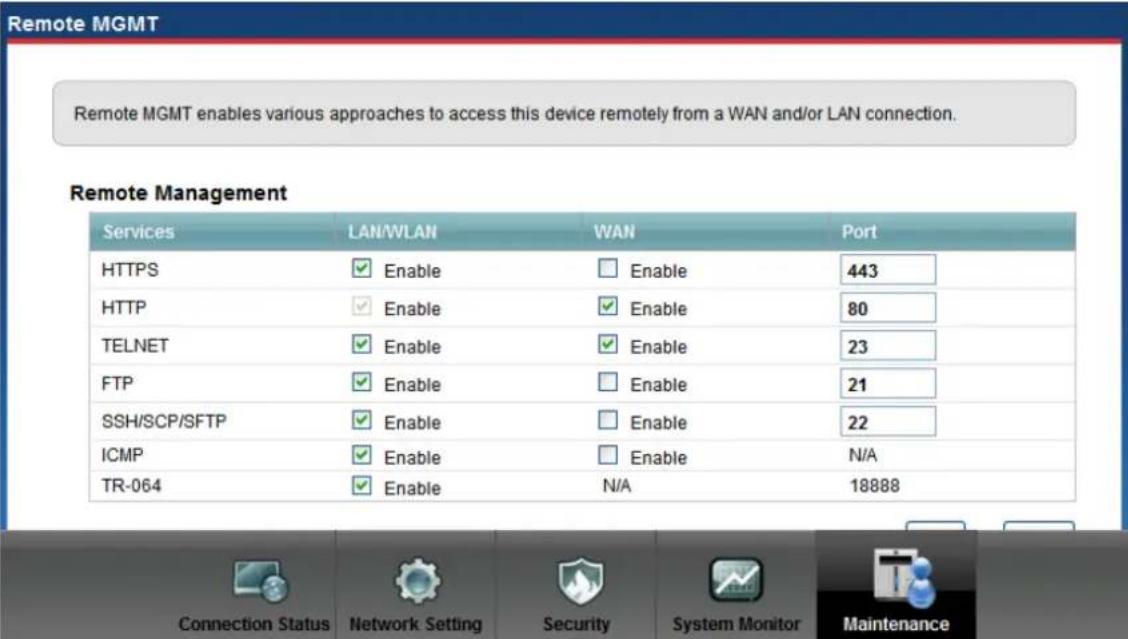This screenshot has width=1128, height=639.
Task: Open the Security shield icon
Action: click(x=580, y=580)
